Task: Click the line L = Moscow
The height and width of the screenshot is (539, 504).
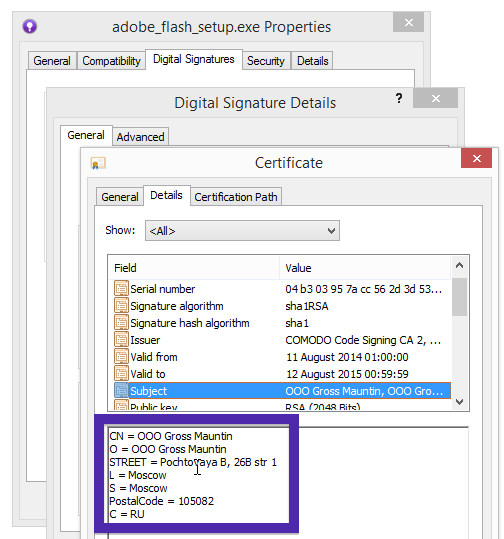Action: 138,475
